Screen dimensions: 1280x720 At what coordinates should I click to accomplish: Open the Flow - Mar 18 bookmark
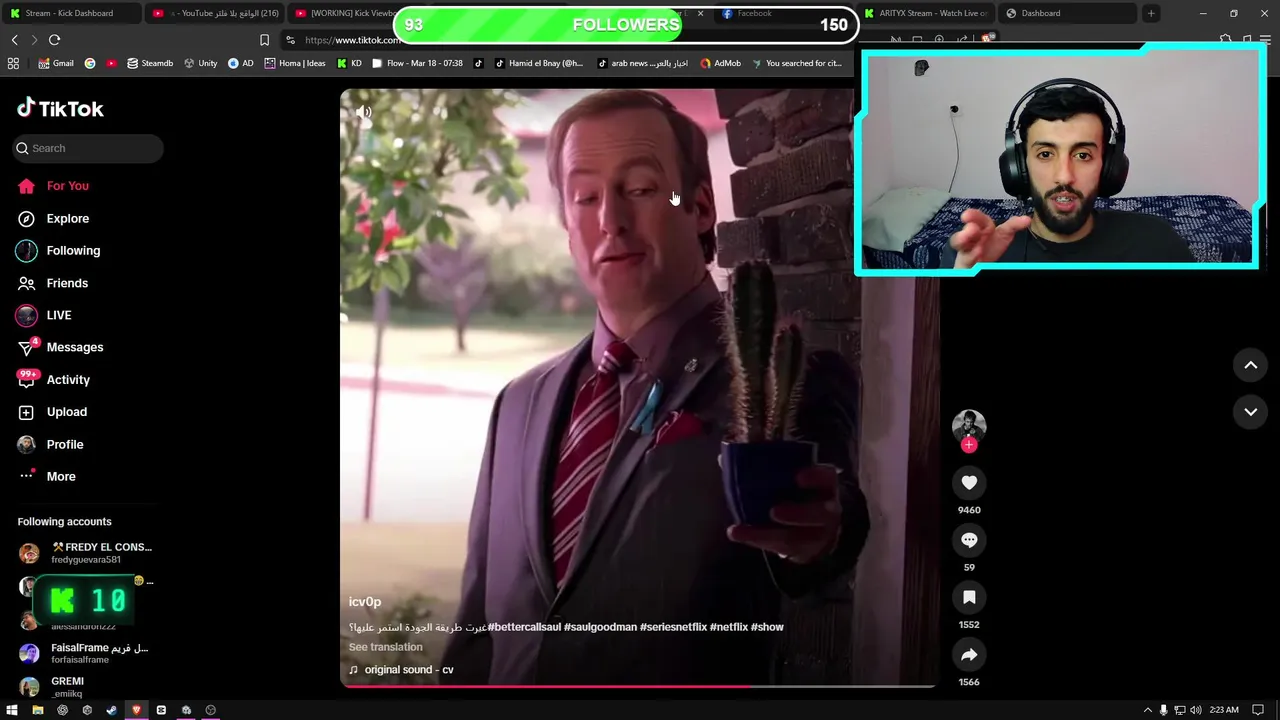click(417, 63)
